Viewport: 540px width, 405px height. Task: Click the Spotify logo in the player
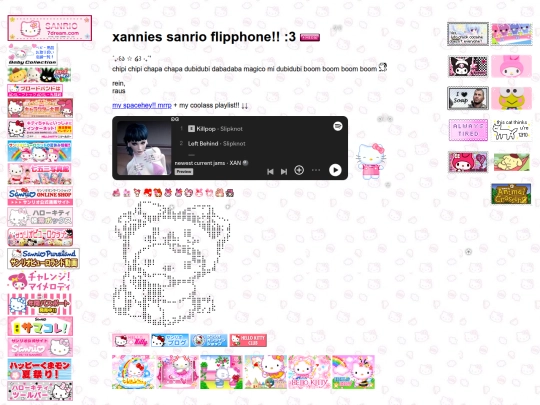tap(338, 126)
